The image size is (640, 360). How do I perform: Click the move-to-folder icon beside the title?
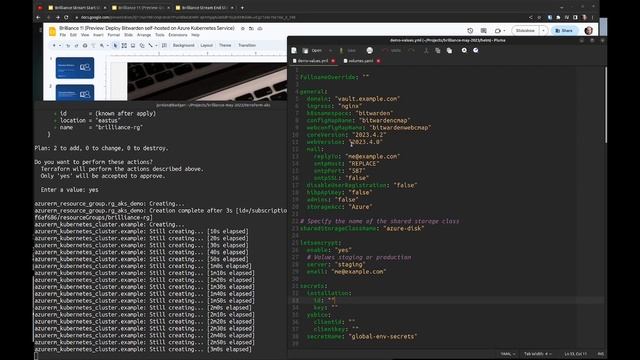(x=251, y=29)
